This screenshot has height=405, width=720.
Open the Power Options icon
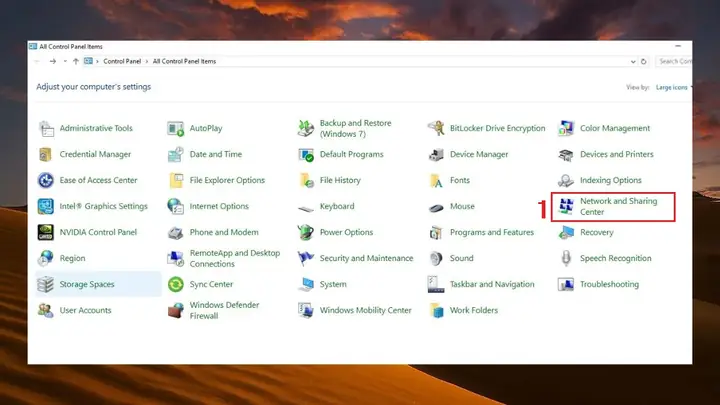click(306, 232)
